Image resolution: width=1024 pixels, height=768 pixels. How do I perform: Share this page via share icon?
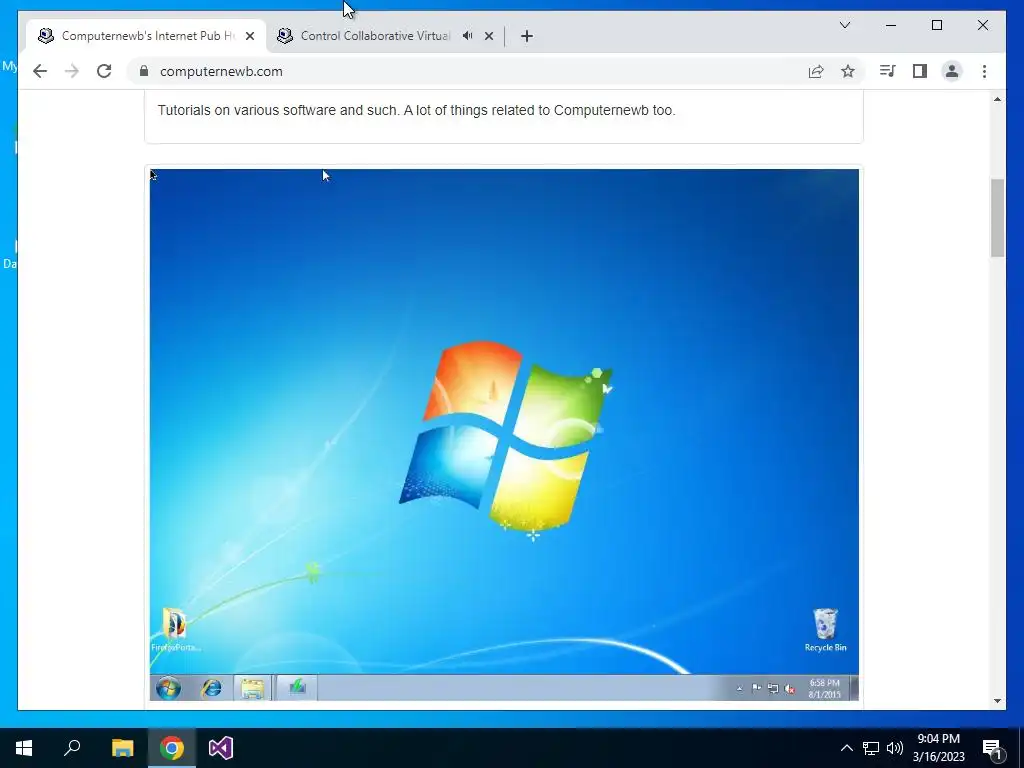[816, 71]
